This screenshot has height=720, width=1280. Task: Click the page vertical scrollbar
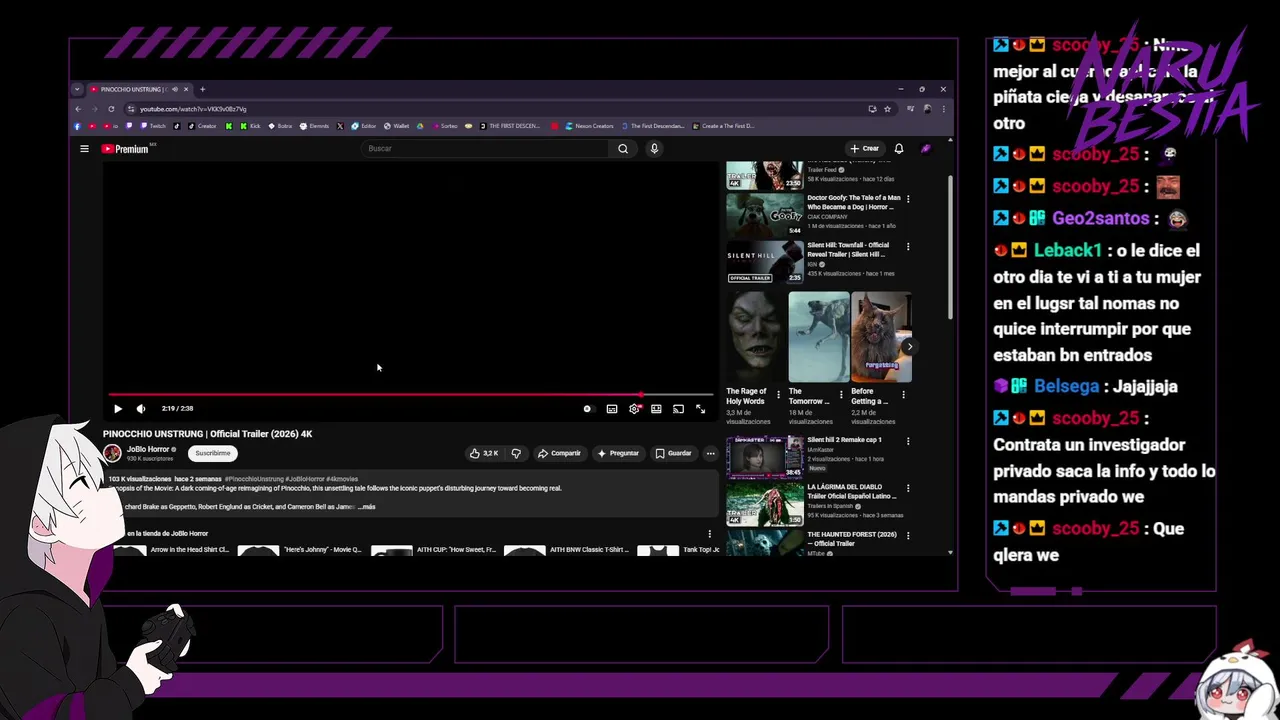click(950, 247)
